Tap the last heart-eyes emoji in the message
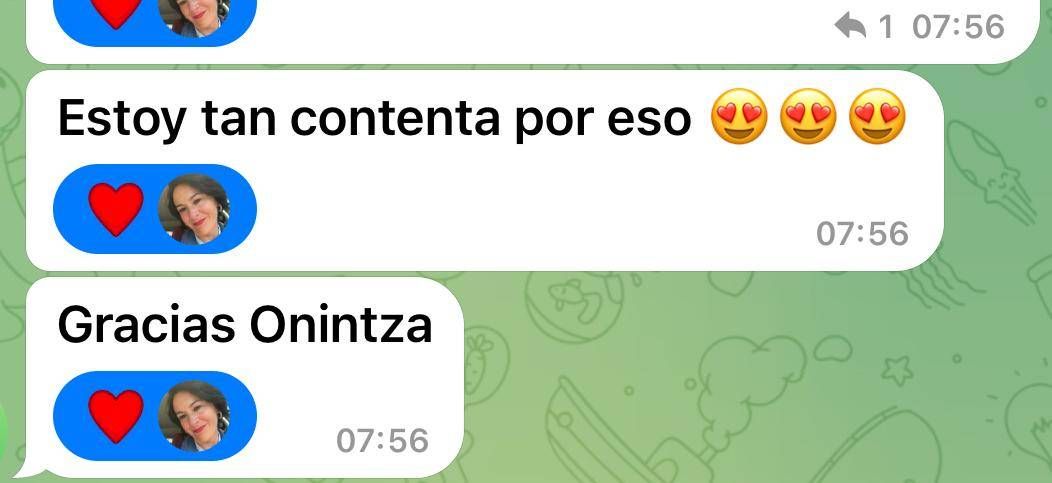 click(877, 116)
